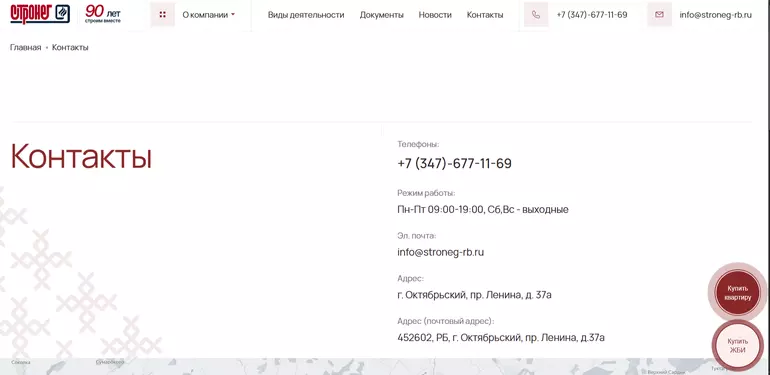Click info@stroneg-rb.ru under Эл. почта
The width and height of the screenshot is (770, 375).
[440, 252]
